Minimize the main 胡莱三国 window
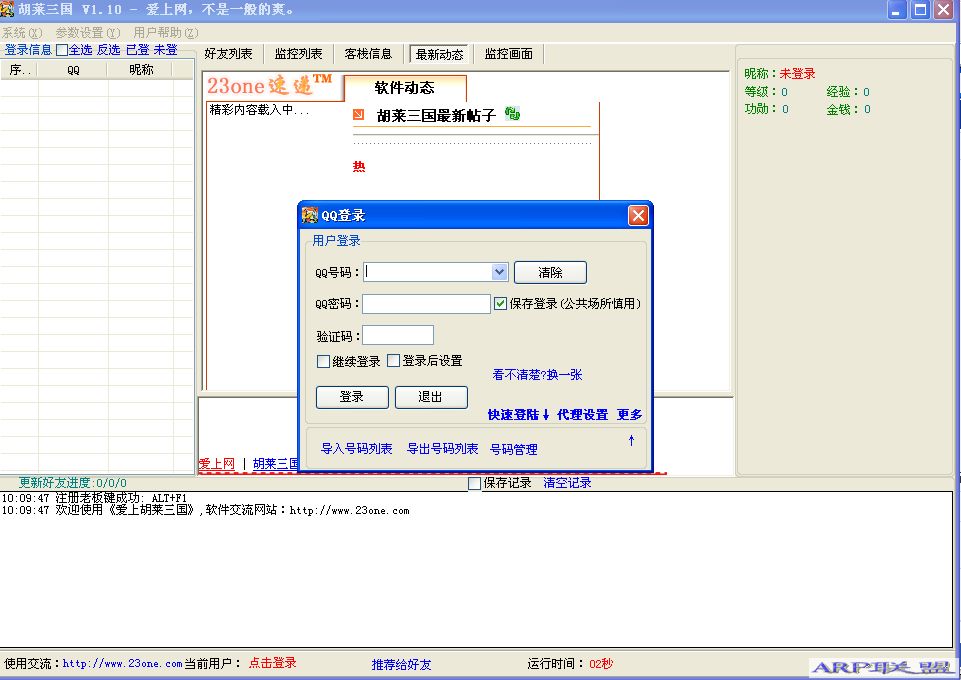 (x=897, y=10)
